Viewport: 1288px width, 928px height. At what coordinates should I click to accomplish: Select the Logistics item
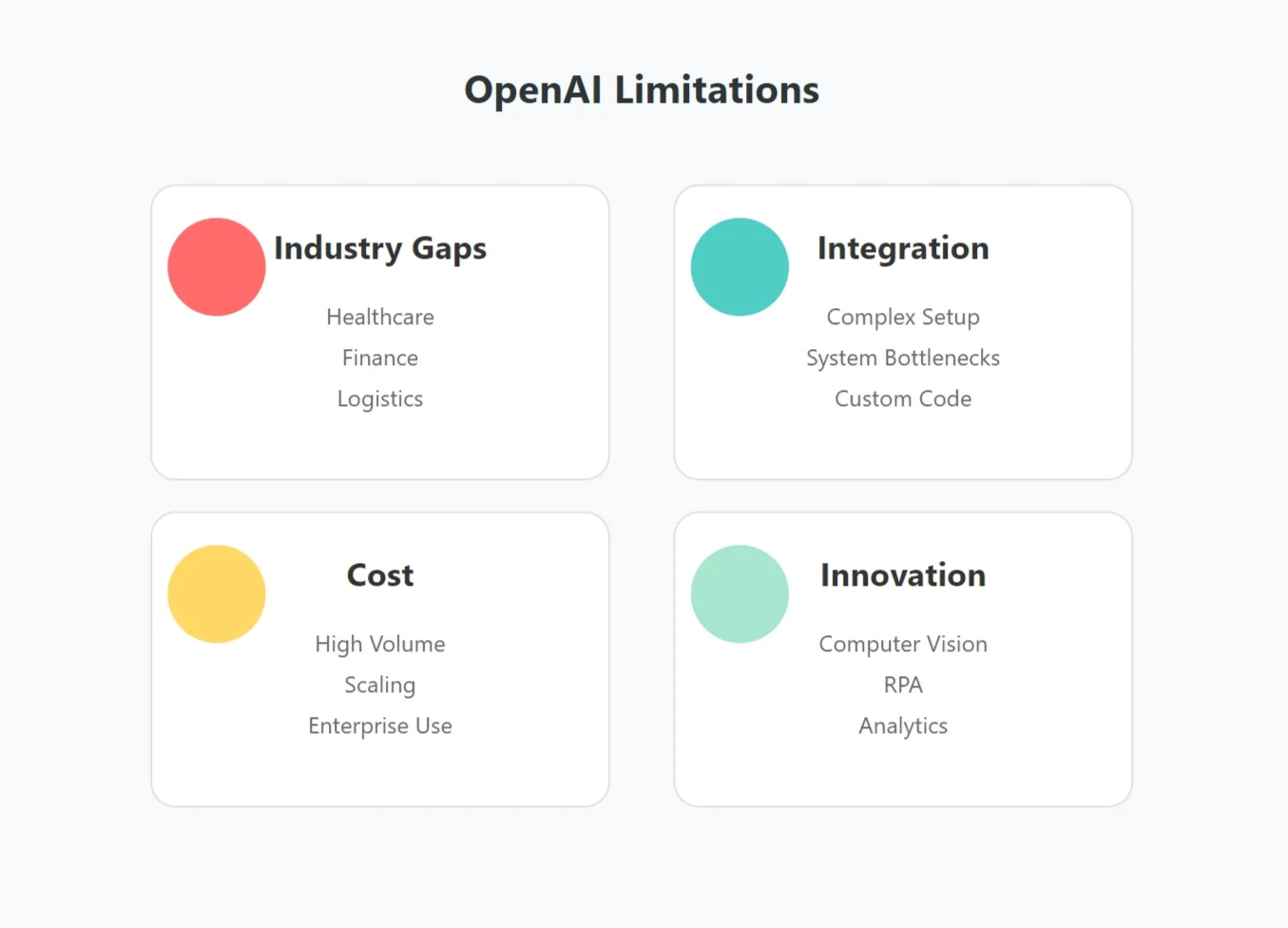pos(380,399)
